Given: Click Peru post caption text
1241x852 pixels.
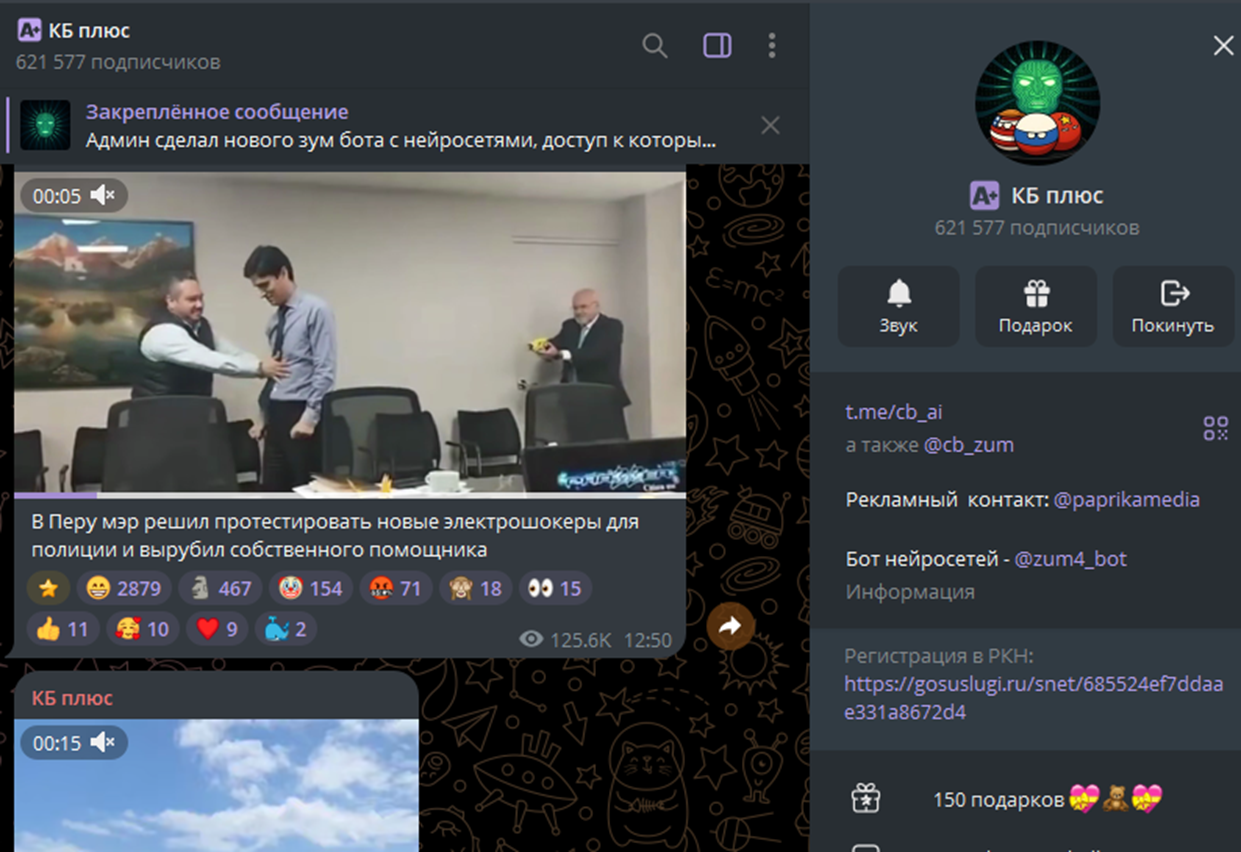Looking at the screenshot, I should click(x=334, y=536).
